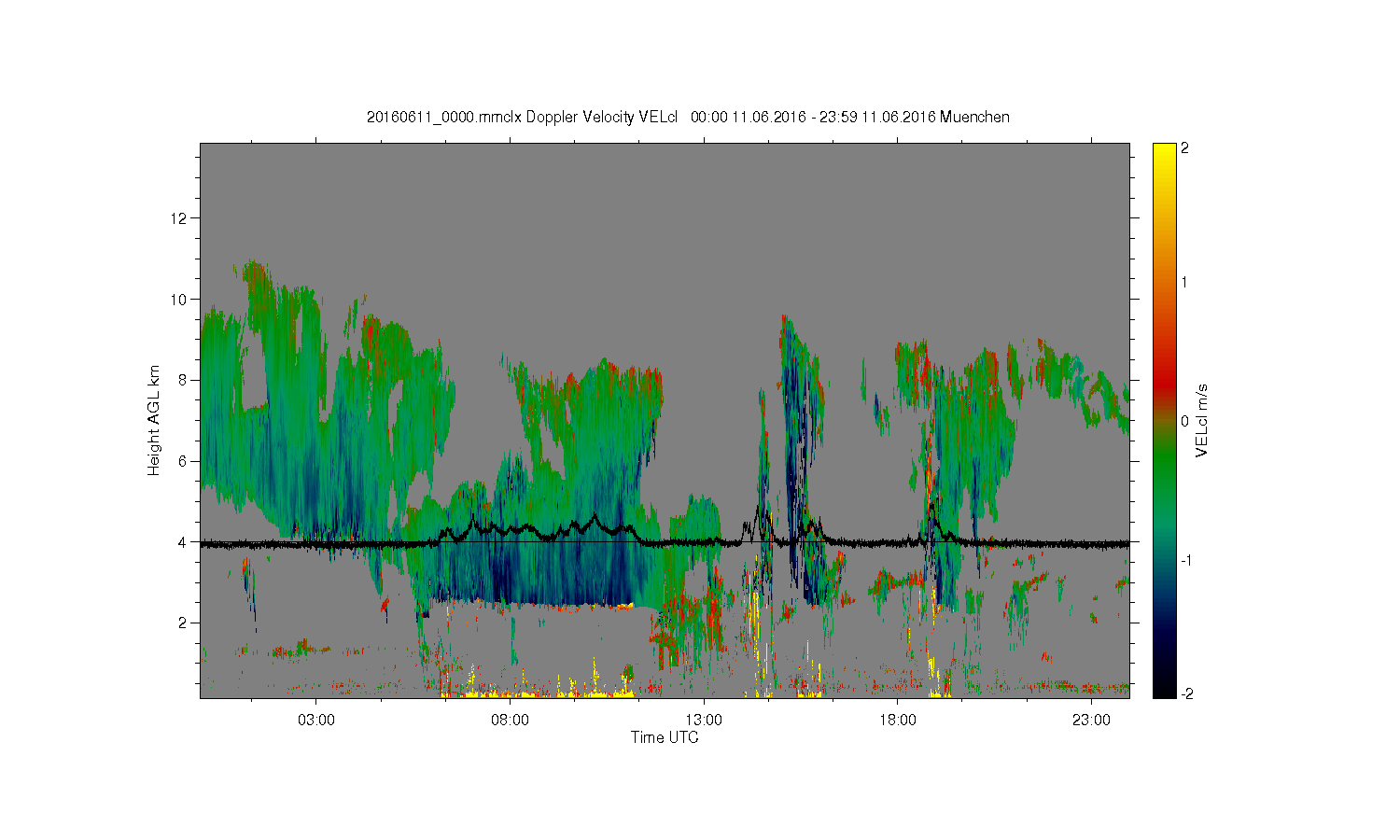1400x840 pixels.
Task: Click the height tick label 10
Action: (180, 300)
